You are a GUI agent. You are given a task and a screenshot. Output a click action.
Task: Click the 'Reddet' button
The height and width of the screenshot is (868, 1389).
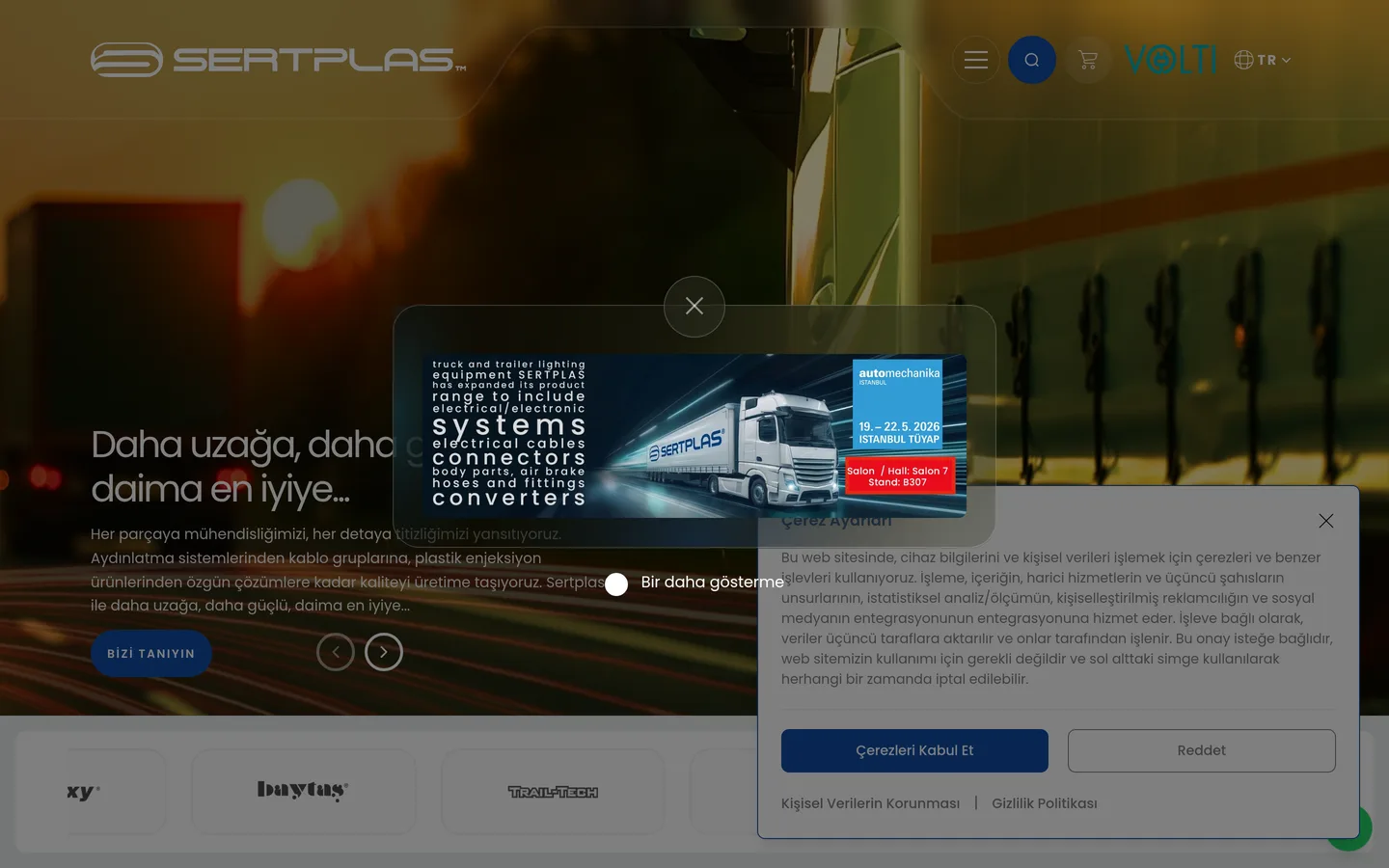pyautogui.click(x=1202, y=750)
